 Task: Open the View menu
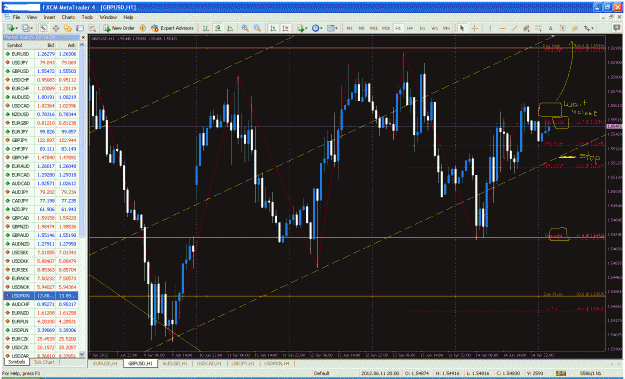tap(31, 18)
